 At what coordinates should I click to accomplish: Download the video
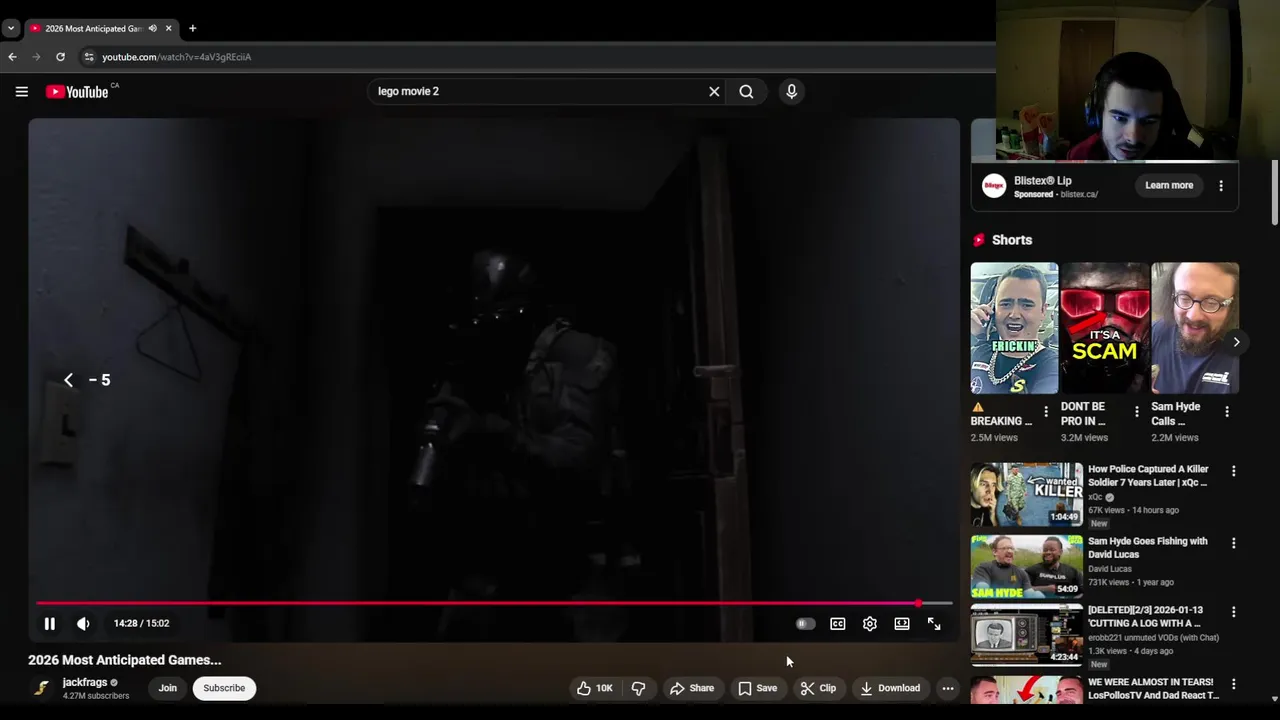pyautogui.click(x=890, y=688)
